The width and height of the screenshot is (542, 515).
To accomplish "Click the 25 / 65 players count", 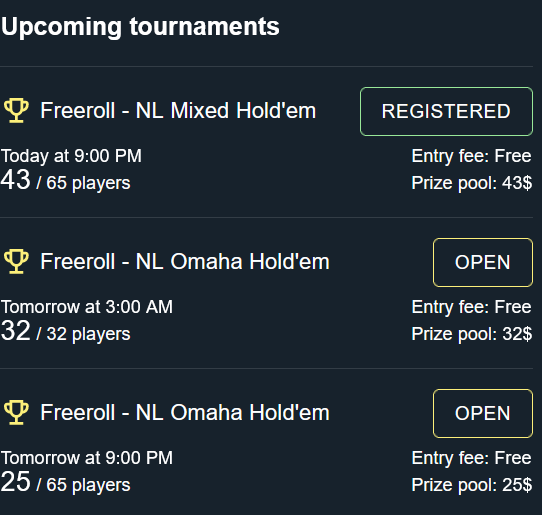I will (66, 483).
